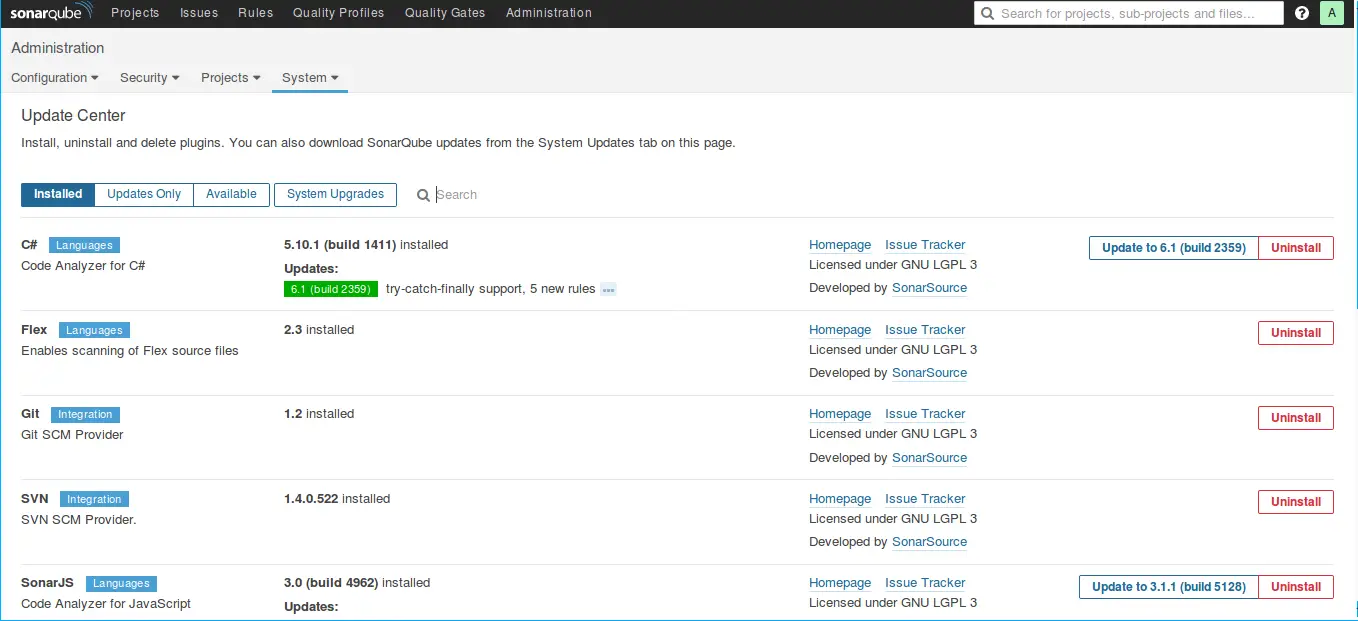Click 'Code Analyzer for JavaScript' description
The image size is (1358, 621).
(x=106, y=604)
